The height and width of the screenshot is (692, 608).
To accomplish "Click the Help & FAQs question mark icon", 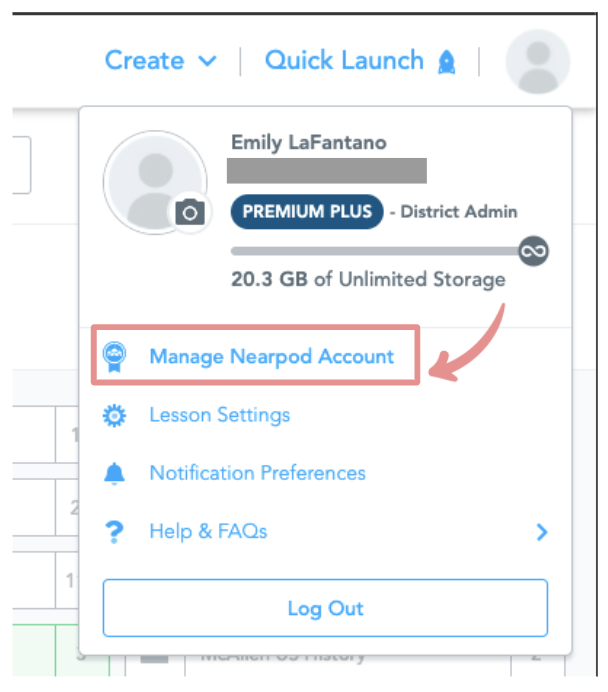I will point(115,532).
